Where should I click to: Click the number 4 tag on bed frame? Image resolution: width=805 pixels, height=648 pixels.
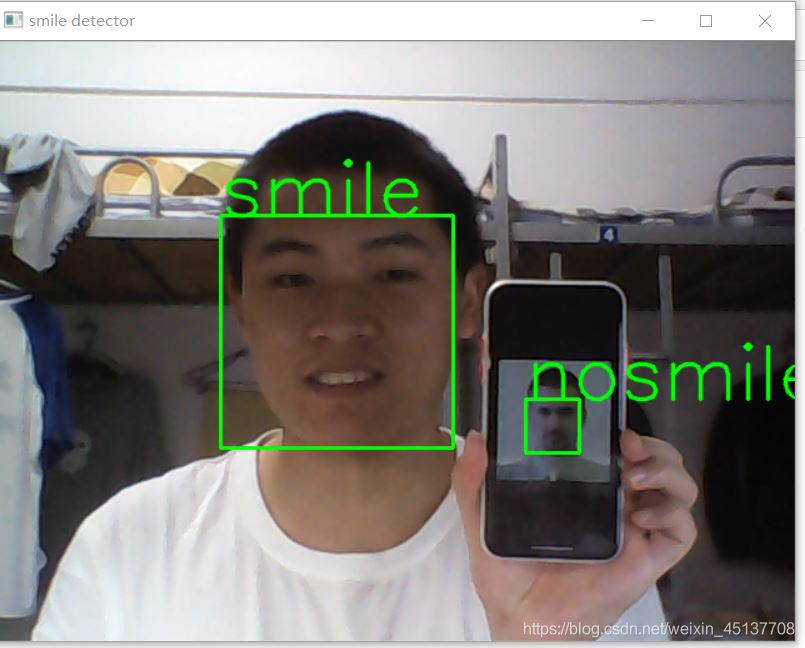[608, 234]
